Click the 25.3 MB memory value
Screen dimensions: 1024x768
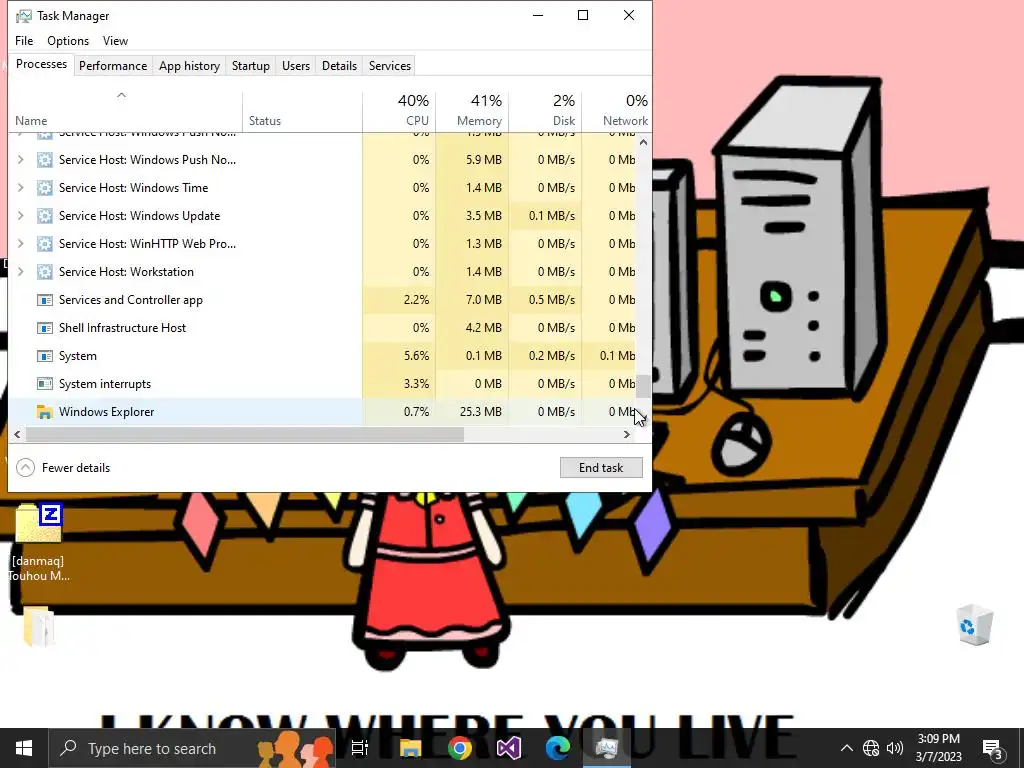pos(481,412)
